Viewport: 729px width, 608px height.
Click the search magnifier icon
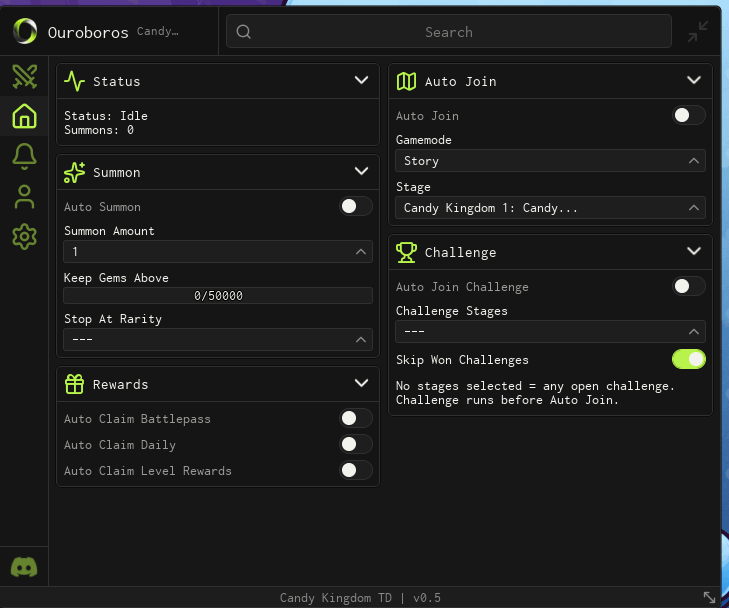pyautogui.click(x=244, y=32)
